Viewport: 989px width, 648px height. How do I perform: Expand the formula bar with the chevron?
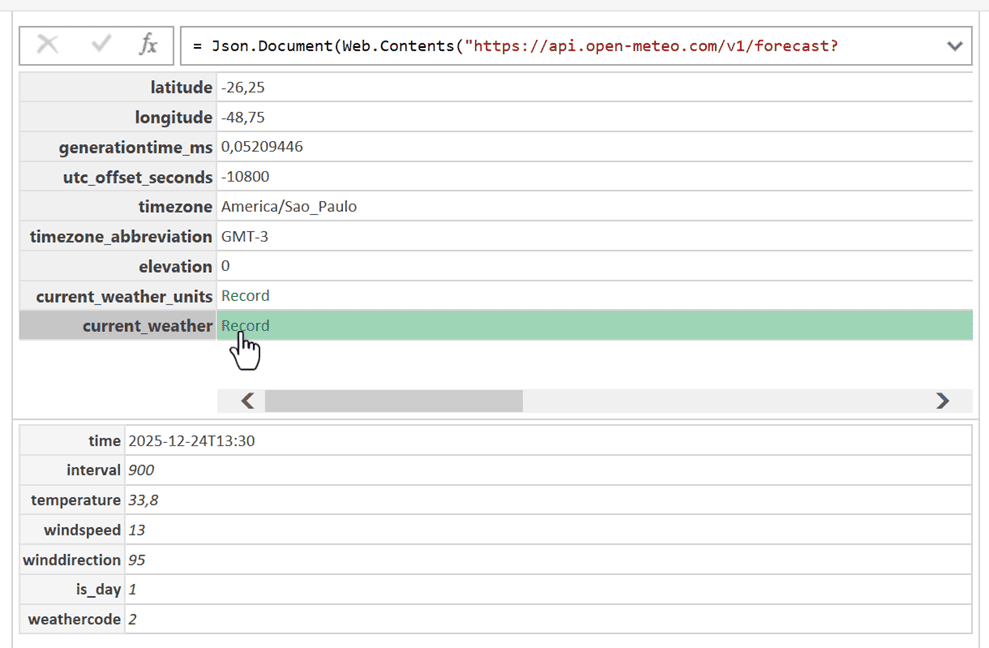pyautogui.click(x=954, y=46)
